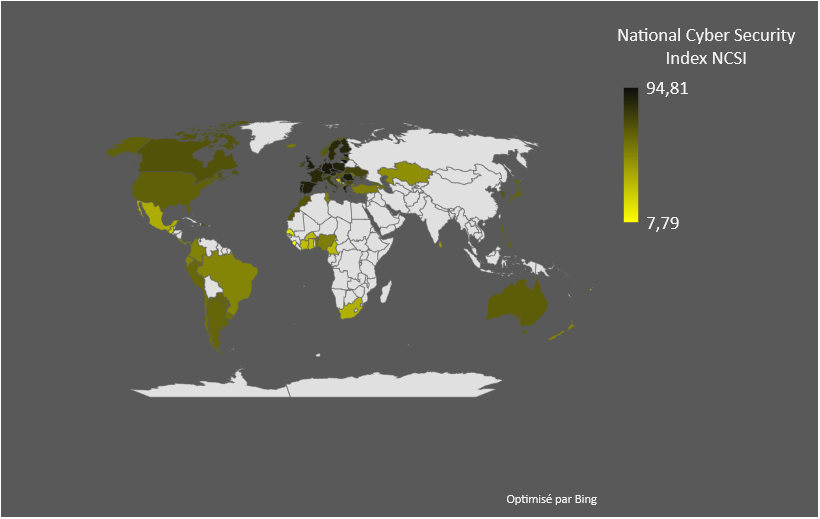Select Brazil on the map
This screenshot has height=519, width=820.
click(x=231, y=276)
